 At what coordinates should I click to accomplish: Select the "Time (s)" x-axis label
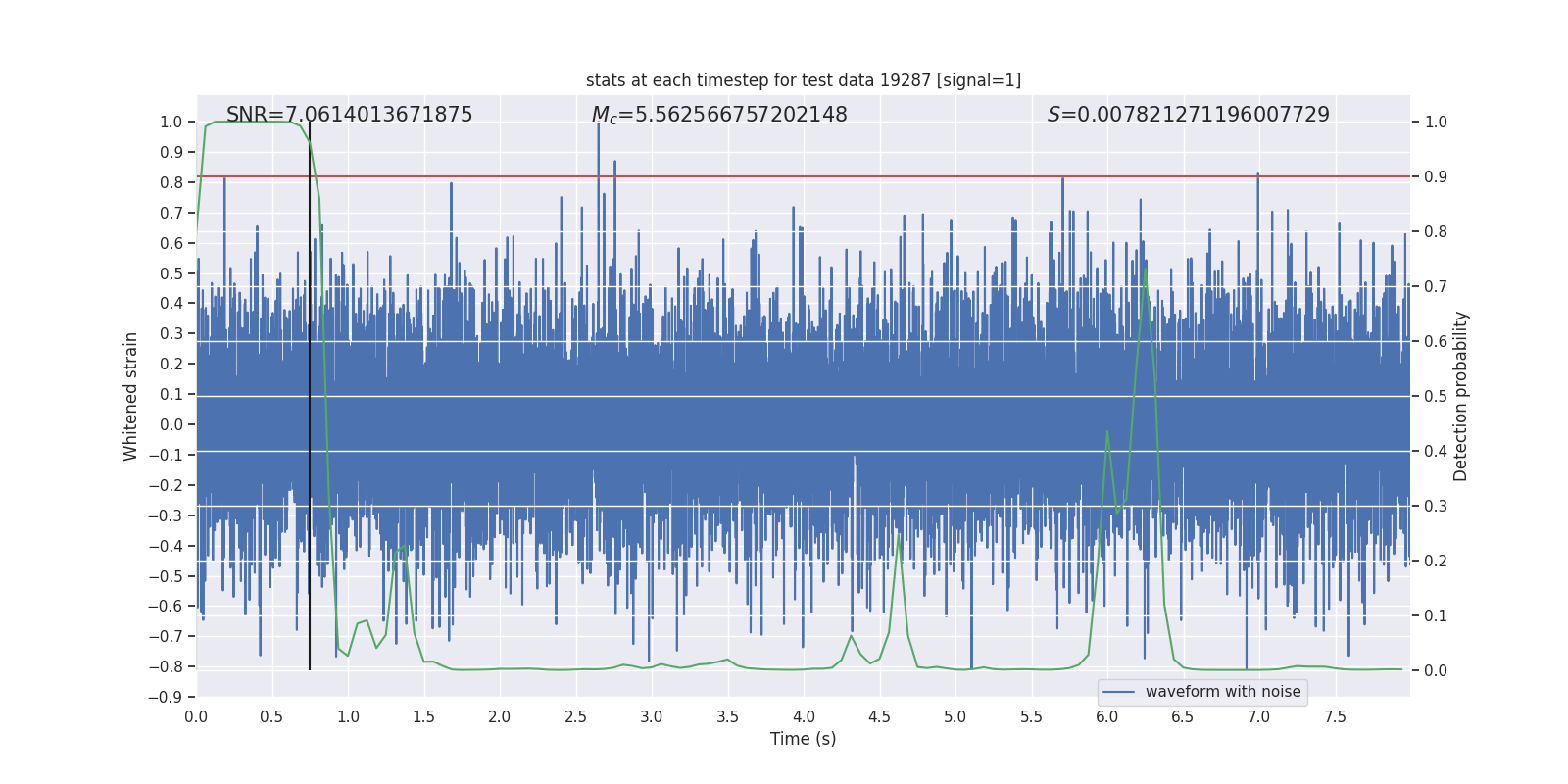point(803,739)
